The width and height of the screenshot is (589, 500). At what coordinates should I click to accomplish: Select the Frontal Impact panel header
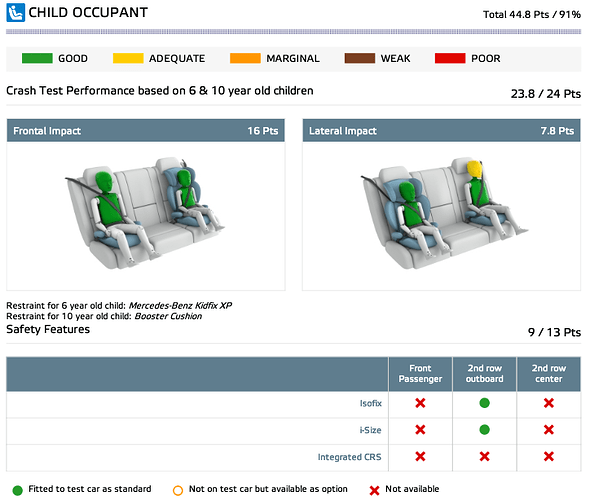click(x=146, y=131)
